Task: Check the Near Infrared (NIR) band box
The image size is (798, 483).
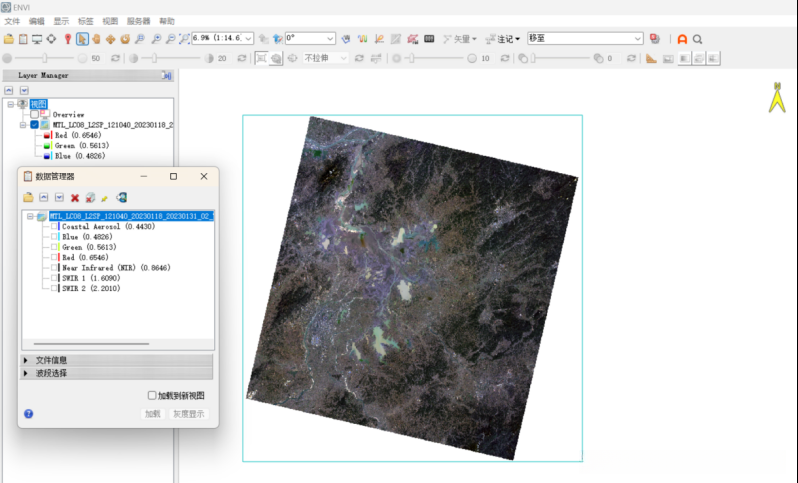Action: 55,267
